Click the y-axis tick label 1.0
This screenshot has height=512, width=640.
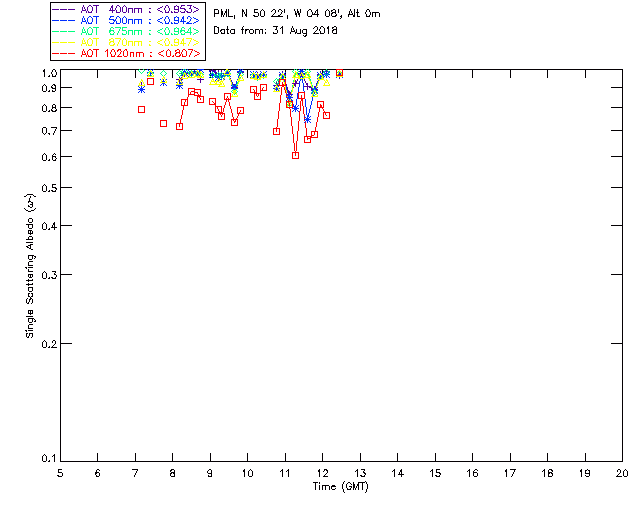49,73
